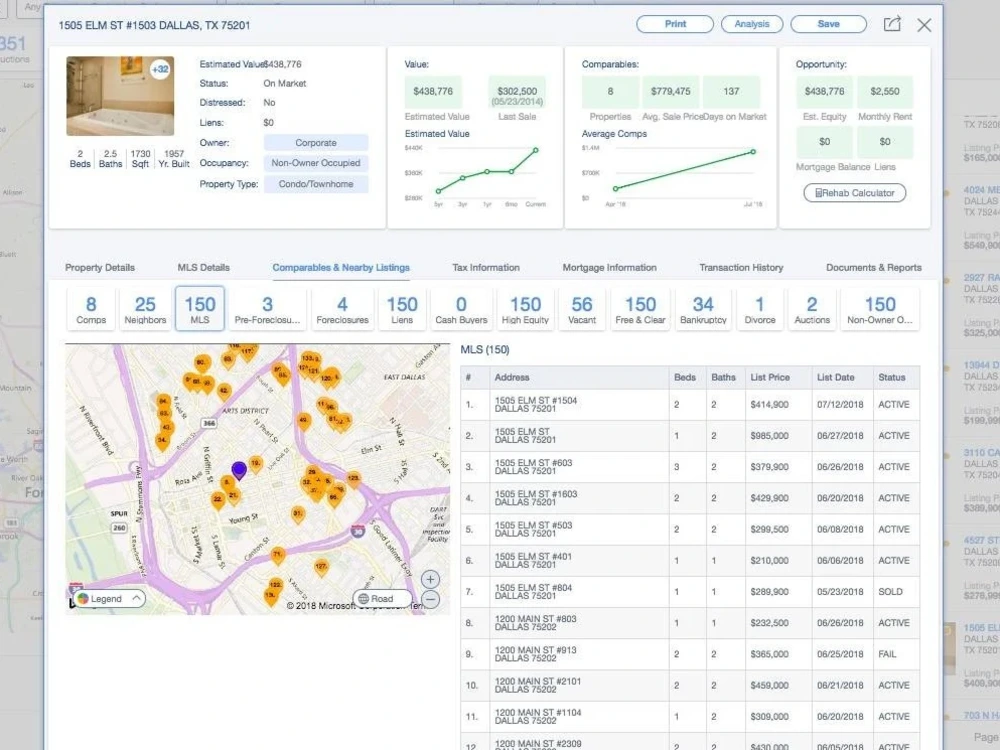This screenshot has height=750, width=1000.
Task: View the Transaction History tab
Action: (741, 268)
